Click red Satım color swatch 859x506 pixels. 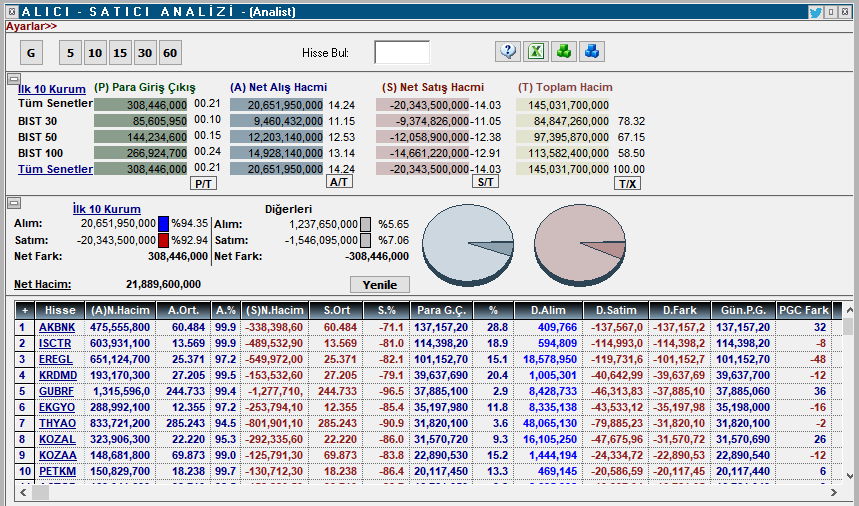click(163, 240)
